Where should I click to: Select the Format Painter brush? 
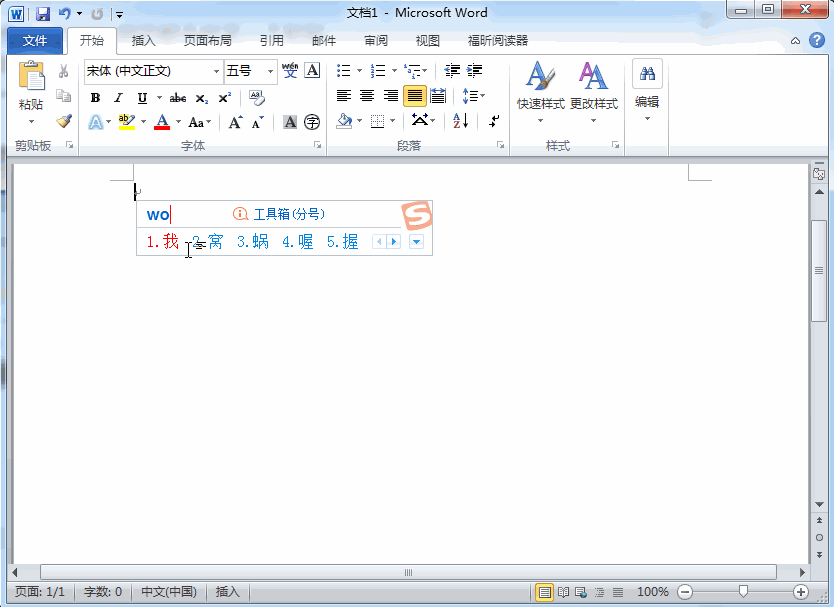[64, 121]
